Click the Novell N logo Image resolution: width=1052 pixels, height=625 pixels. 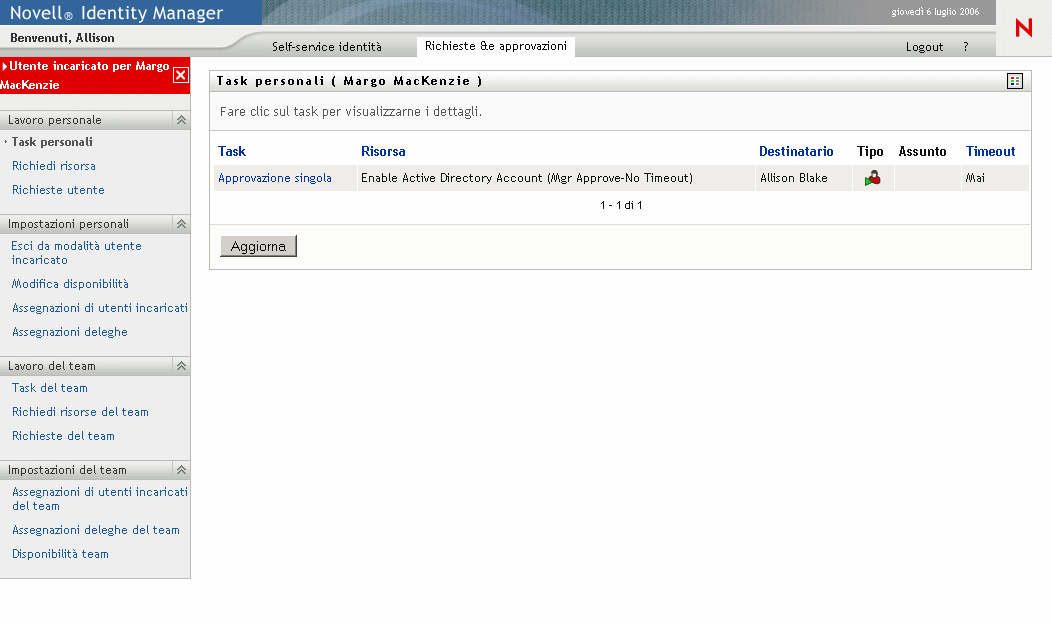coord(1023,29)
